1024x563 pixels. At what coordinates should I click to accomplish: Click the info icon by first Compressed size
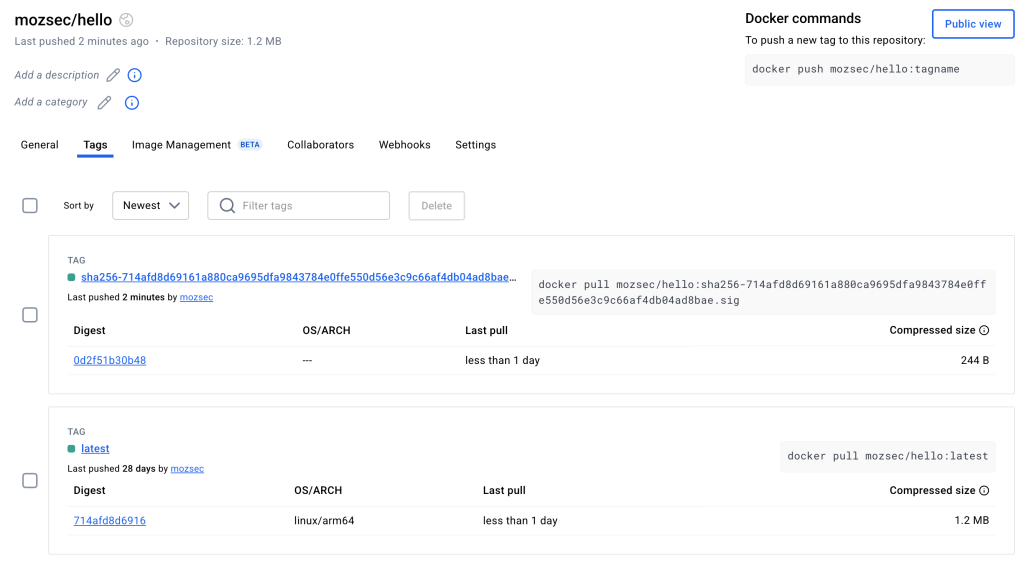click(x=984, y=330)
